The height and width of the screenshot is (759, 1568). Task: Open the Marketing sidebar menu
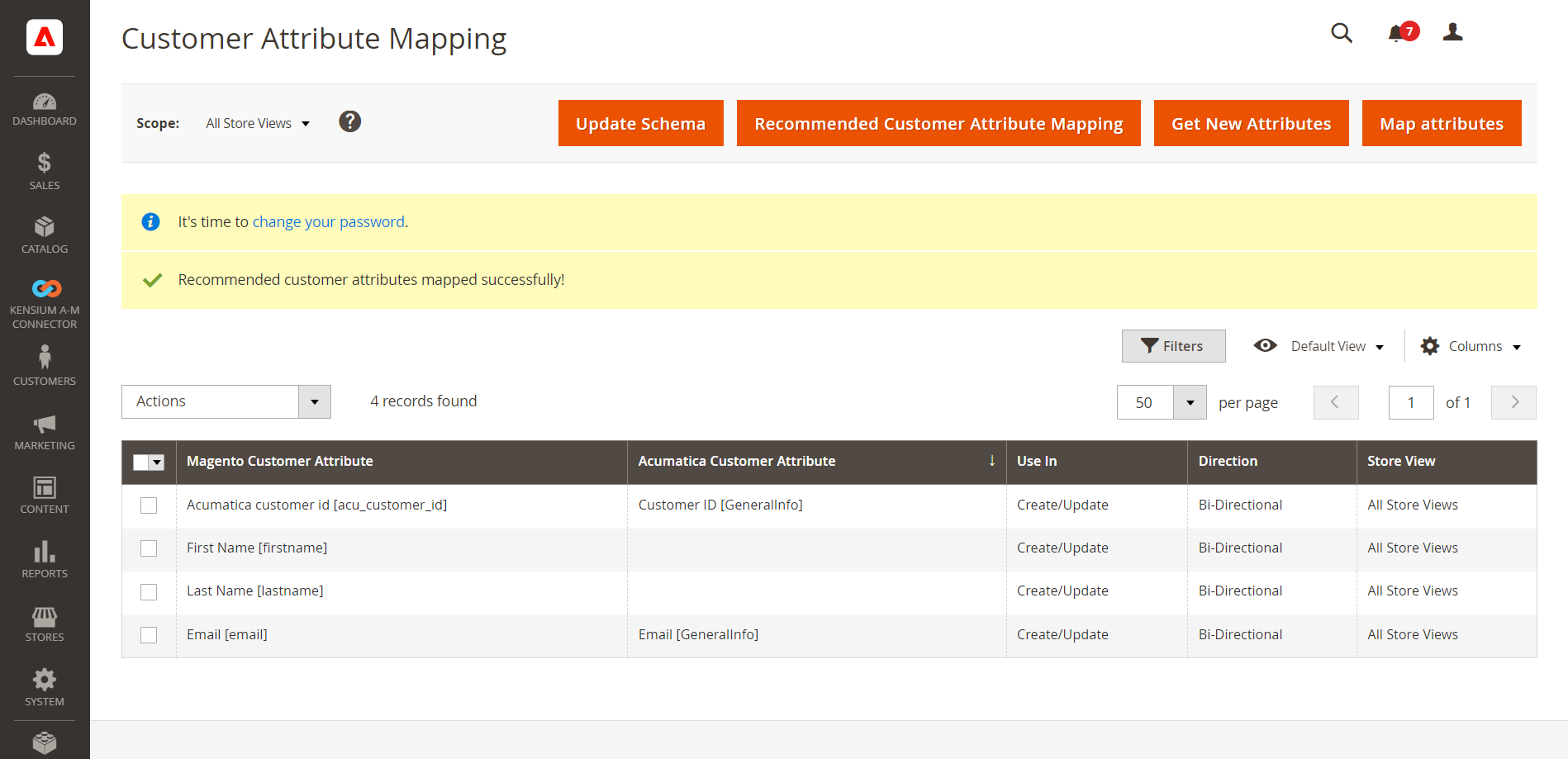(45, 432)
